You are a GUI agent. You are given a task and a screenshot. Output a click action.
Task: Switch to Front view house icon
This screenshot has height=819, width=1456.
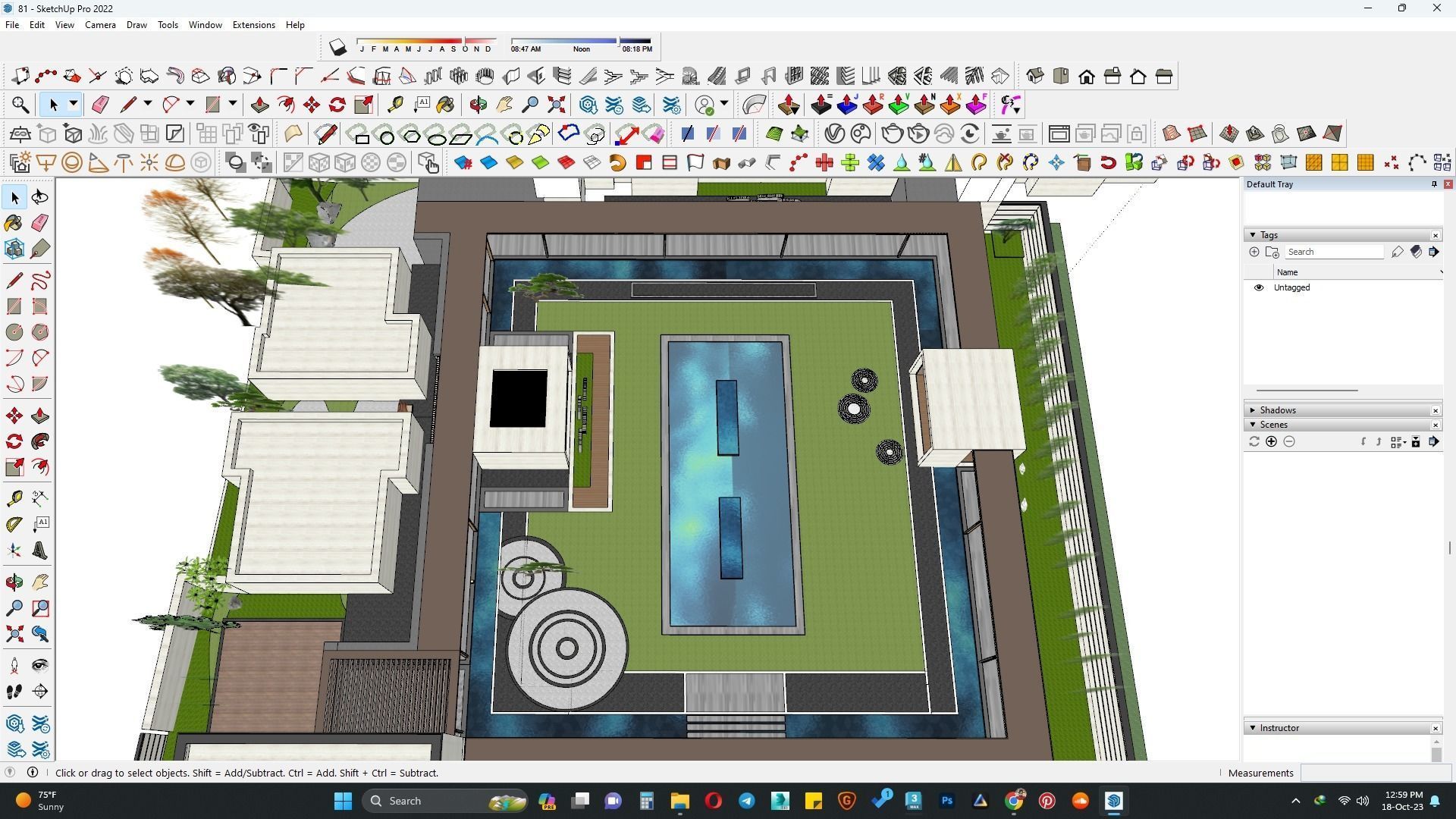[x=1087, y=76]
